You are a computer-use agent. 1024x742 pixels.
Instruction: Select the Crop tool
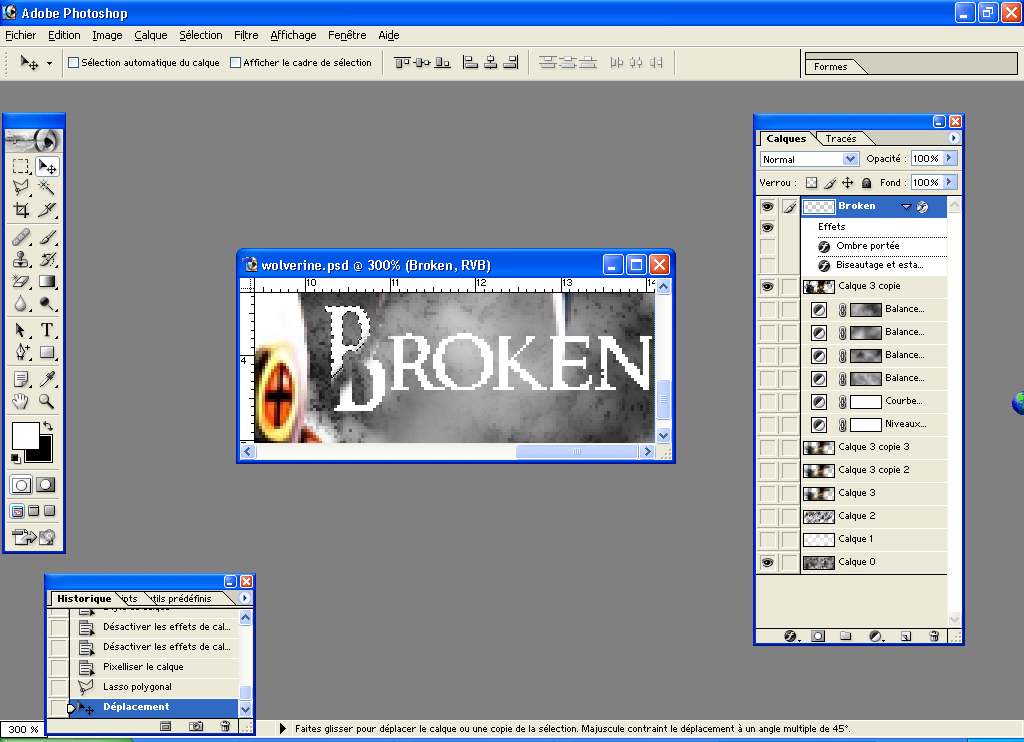click(x=22, y=210)
